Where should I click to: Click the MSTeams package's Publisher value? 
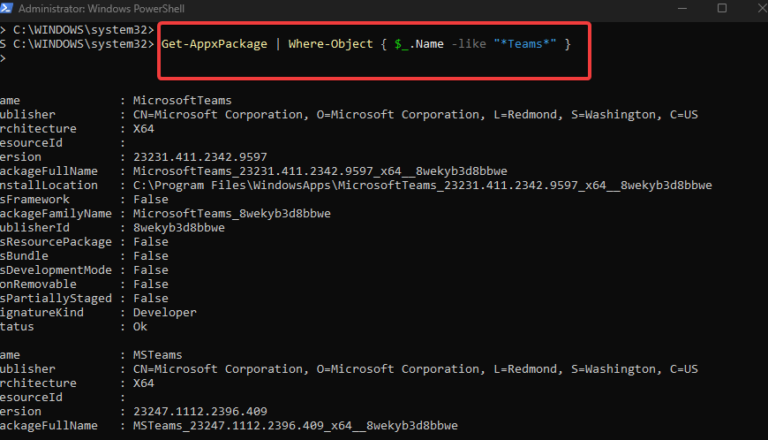pos(415,369)
